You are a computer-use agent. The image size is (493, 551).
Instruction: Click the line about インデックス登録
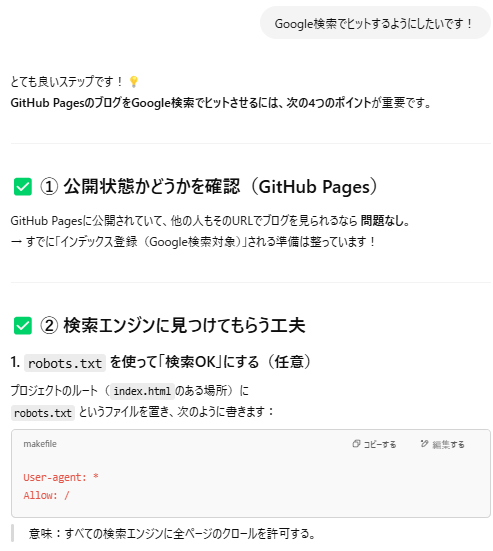[193, 242]
